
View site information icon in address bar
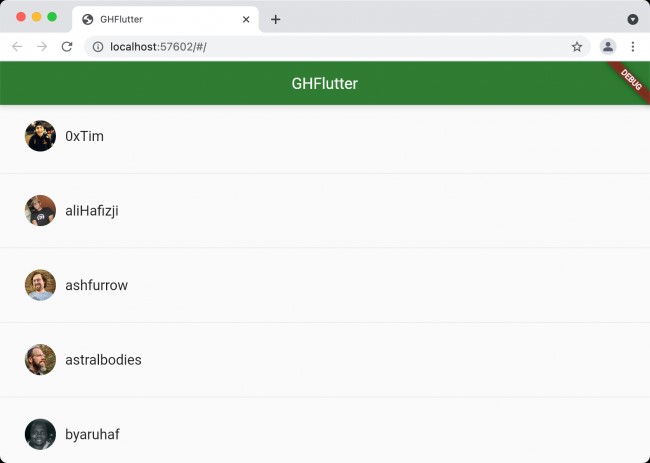97,47
